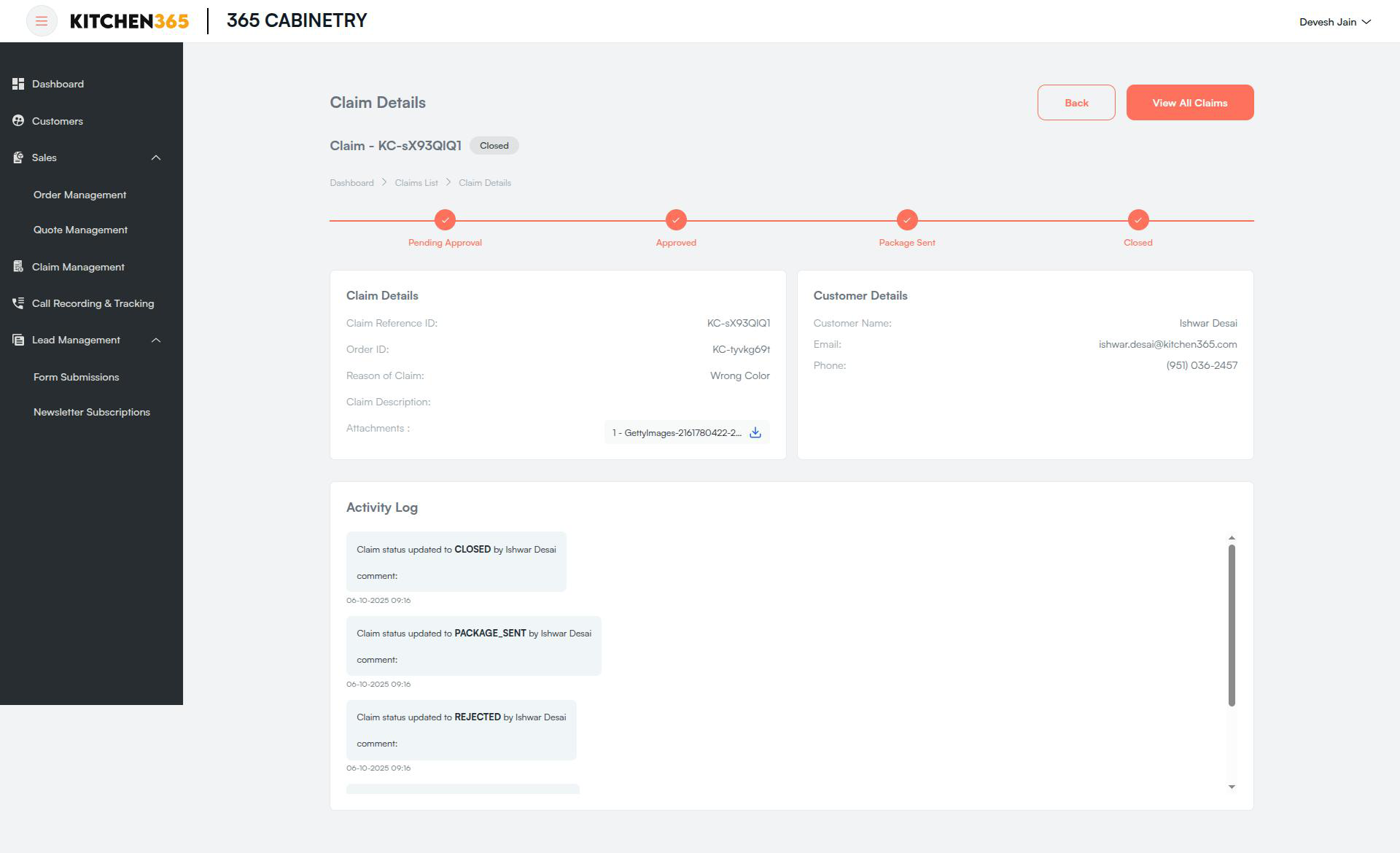
Task: Click the Customer Name value Ishwar Desai
Action: coord(1208,323)
